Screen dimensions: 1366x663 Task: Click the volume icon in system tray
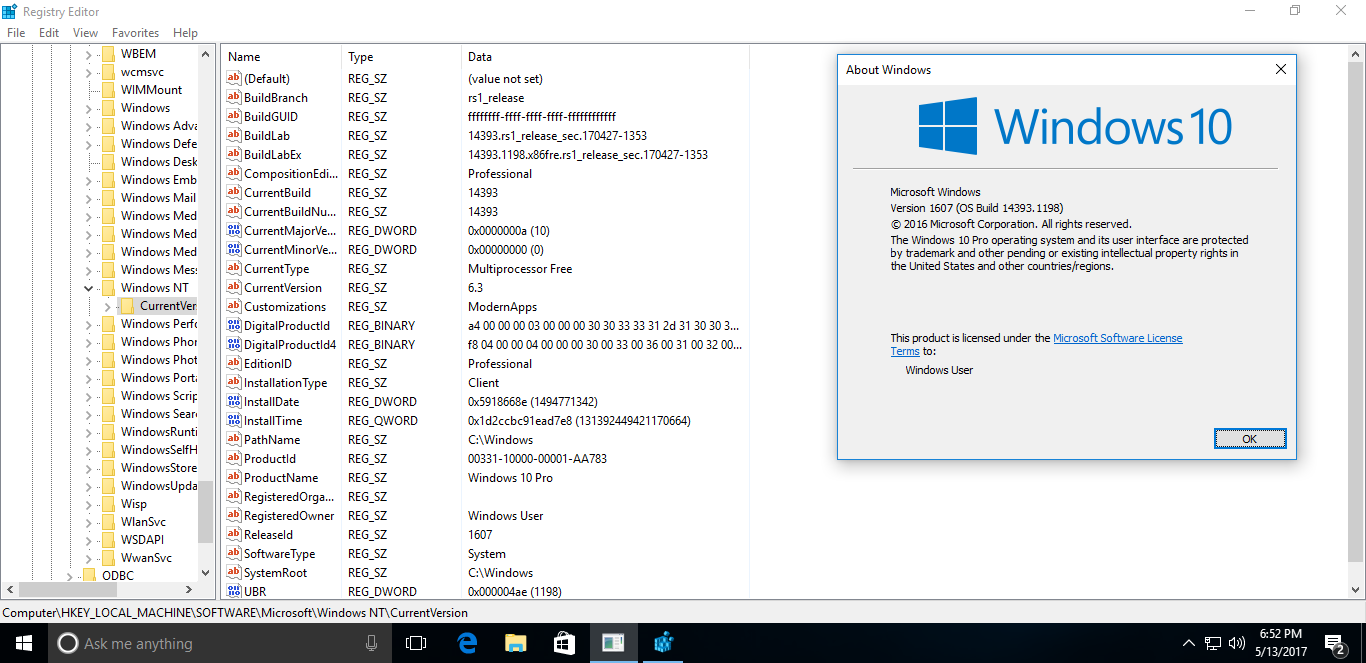tap(1239, 643)
